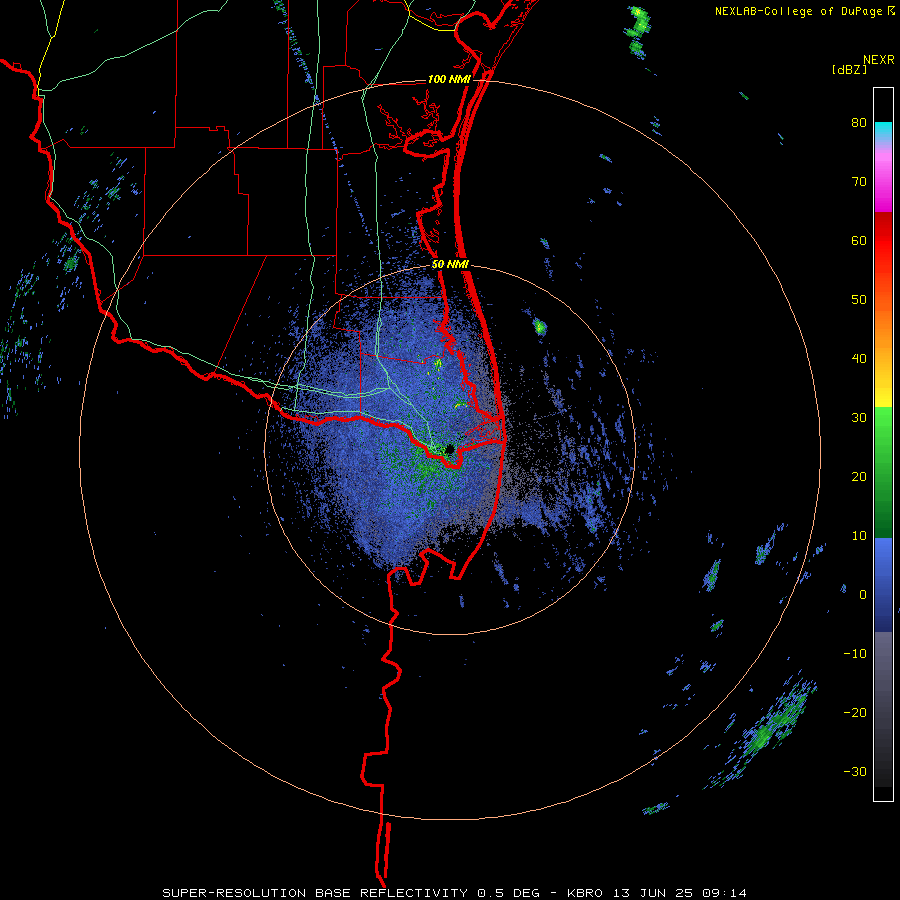Image resolution: width=900 pixels, height=900 pixels.
Task: Click the reflectivity color scale bar
Action: [x=883, y=444]
